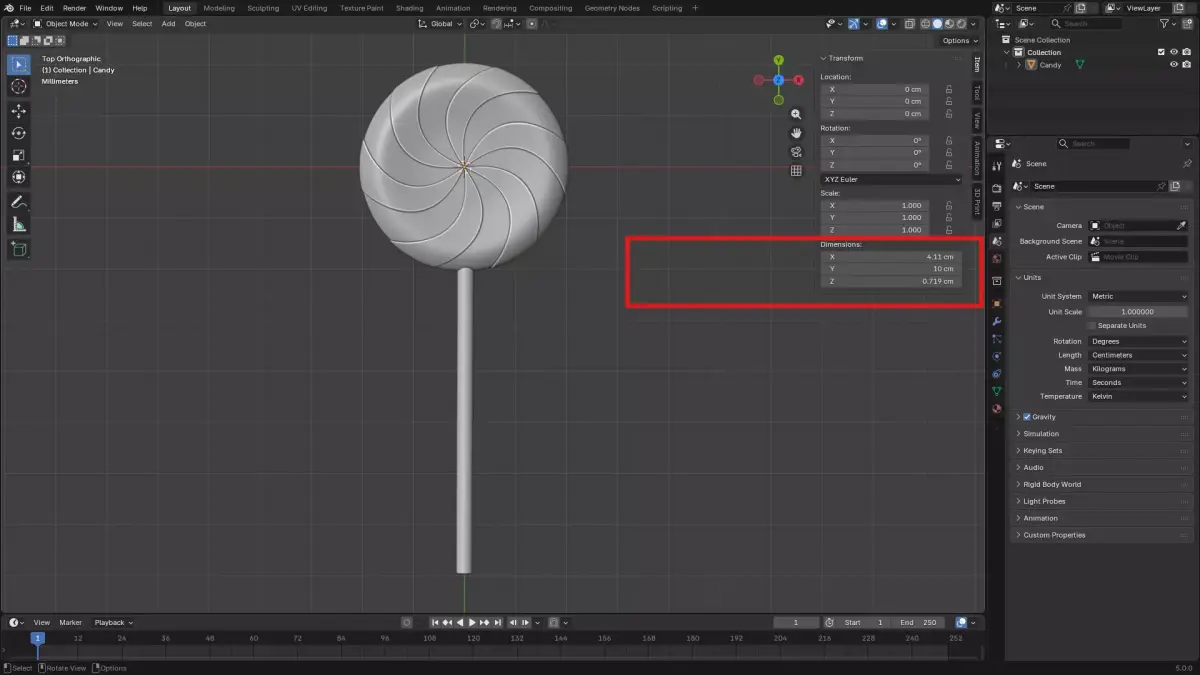1200x675 pixels.
Task: Select the Scale tool
Action: (19, 155)
